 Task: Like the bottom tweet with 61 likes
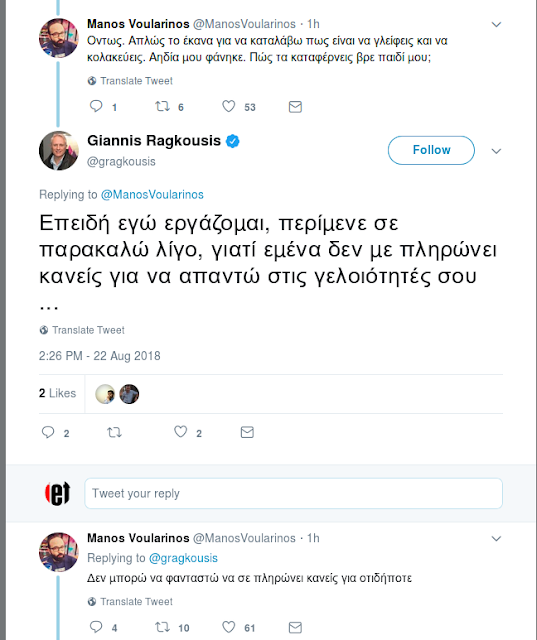pyautogui.click(x=229, y=627)
